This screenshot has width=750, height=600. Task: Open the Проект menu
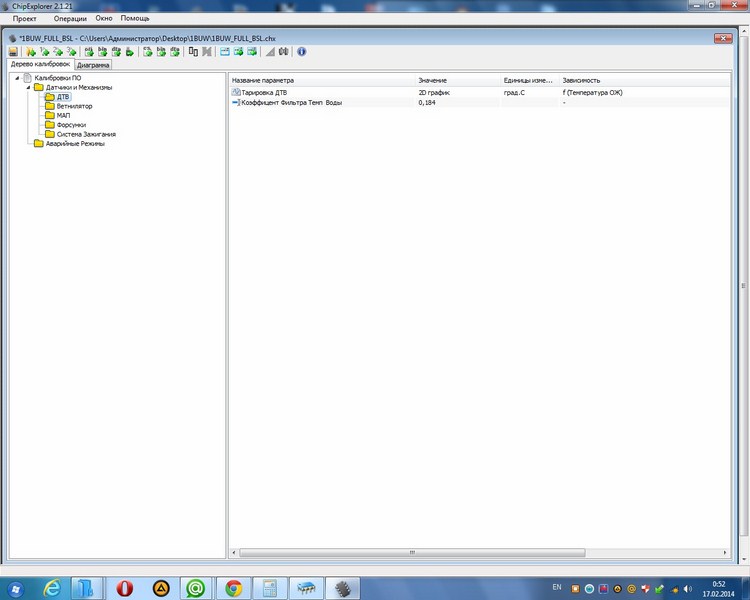25,19
